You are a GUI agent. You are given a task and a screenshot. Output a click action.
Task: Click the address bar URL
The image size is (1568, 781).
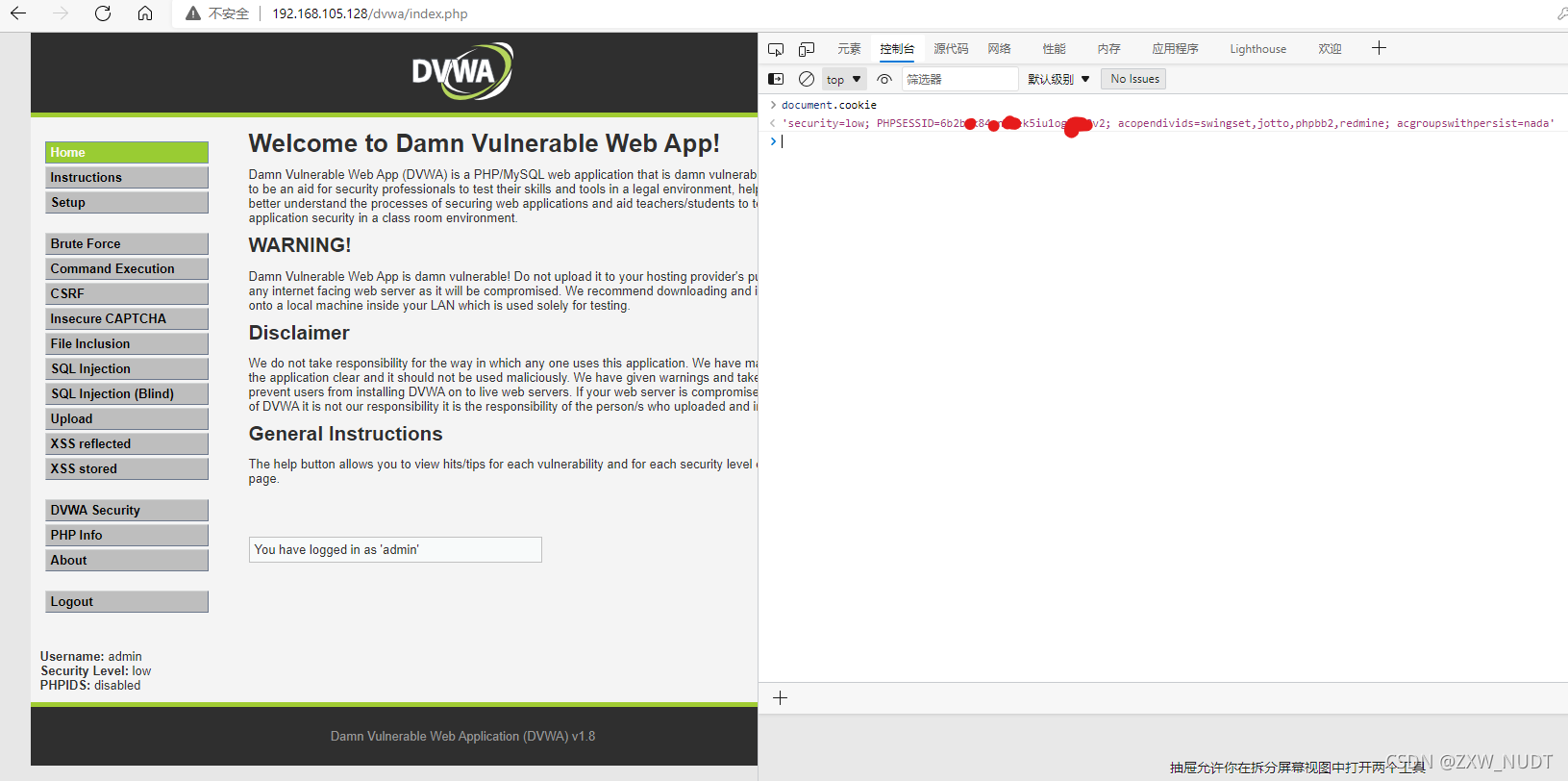[x=370, y=13]
